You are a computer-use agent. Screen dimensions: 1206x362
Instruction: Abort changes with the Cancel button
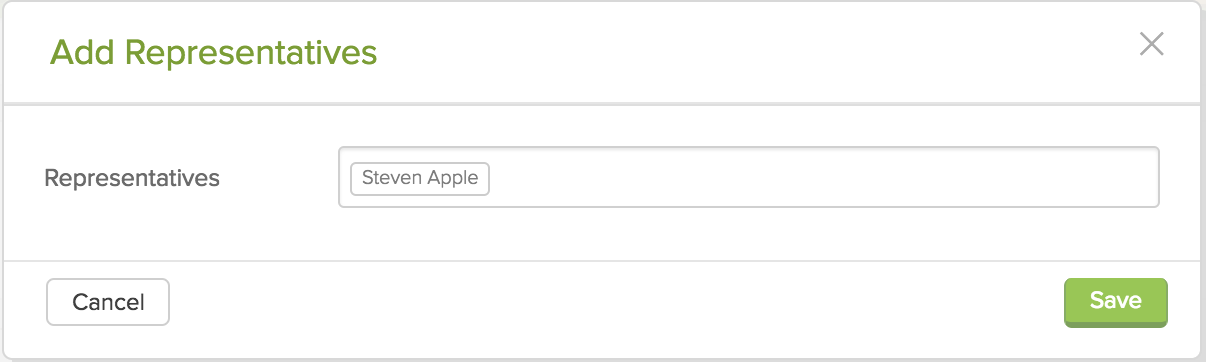[108, 302]
